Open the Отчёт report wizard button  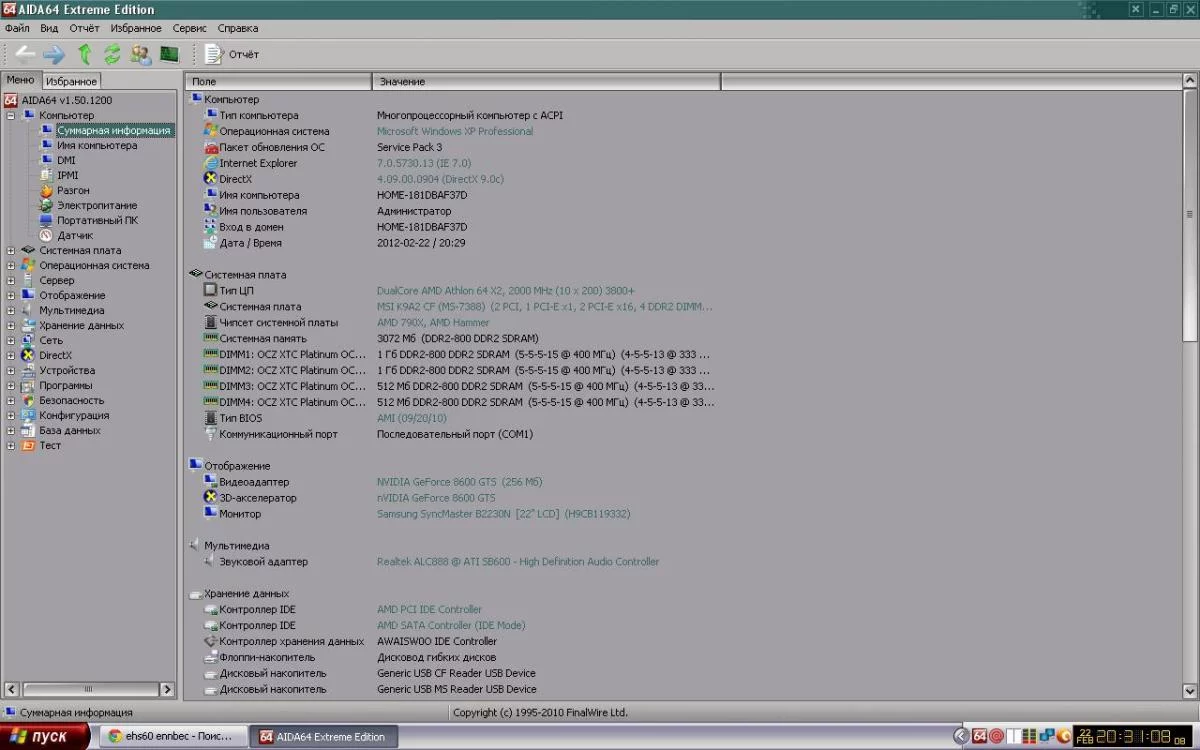(232, 54)
